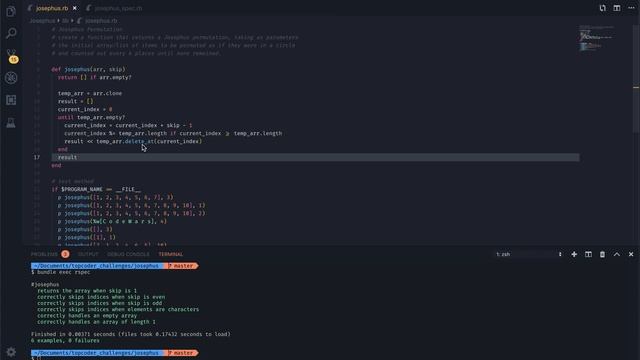Viewport: 640px width, 360px height.
Task: Click line number 17 in the gutter
Action: pos(37,157)
